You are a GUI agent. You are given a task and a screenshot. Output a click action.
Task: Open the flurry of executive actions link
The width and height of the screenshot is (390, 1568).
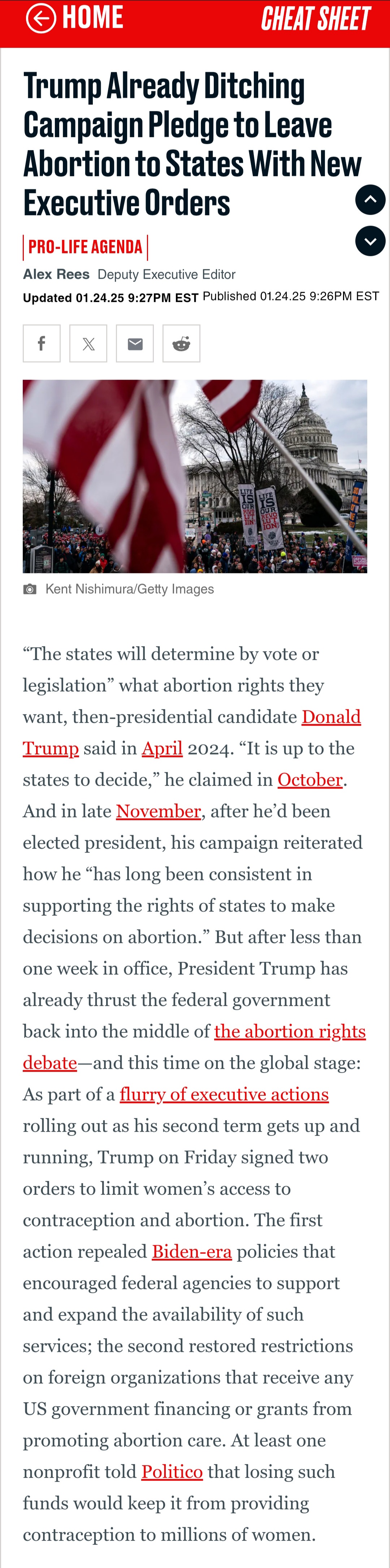(224, 1094)
